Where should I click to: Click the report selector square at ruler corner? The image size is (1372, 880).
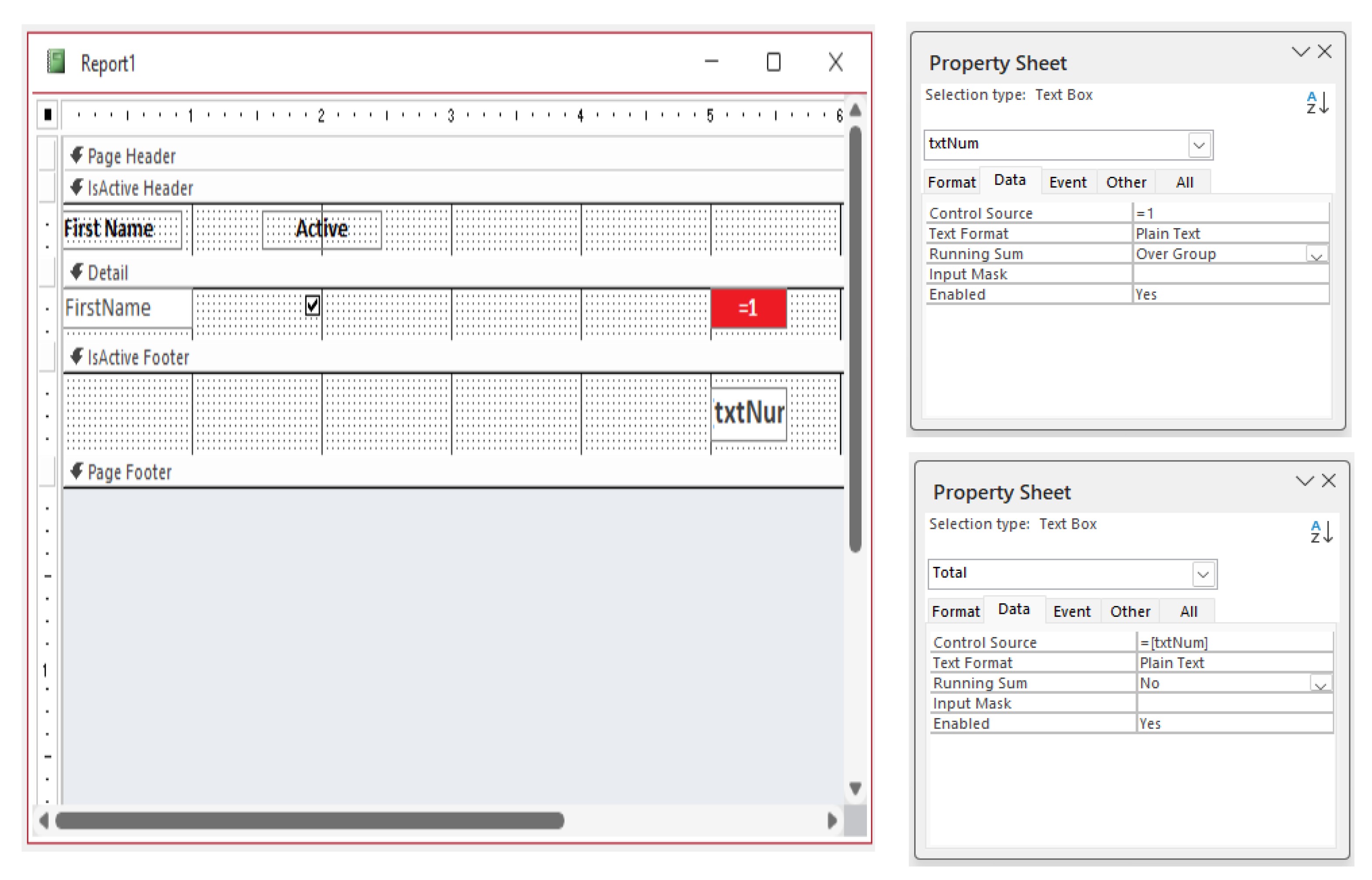pos(48,115)
